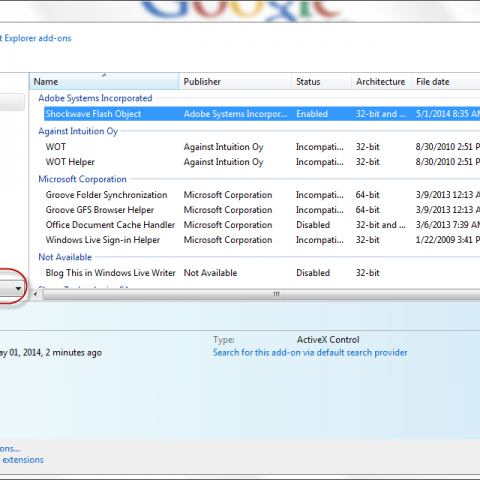
Task: Click the Explorer add-ons heading link
Action: (36, 38)
